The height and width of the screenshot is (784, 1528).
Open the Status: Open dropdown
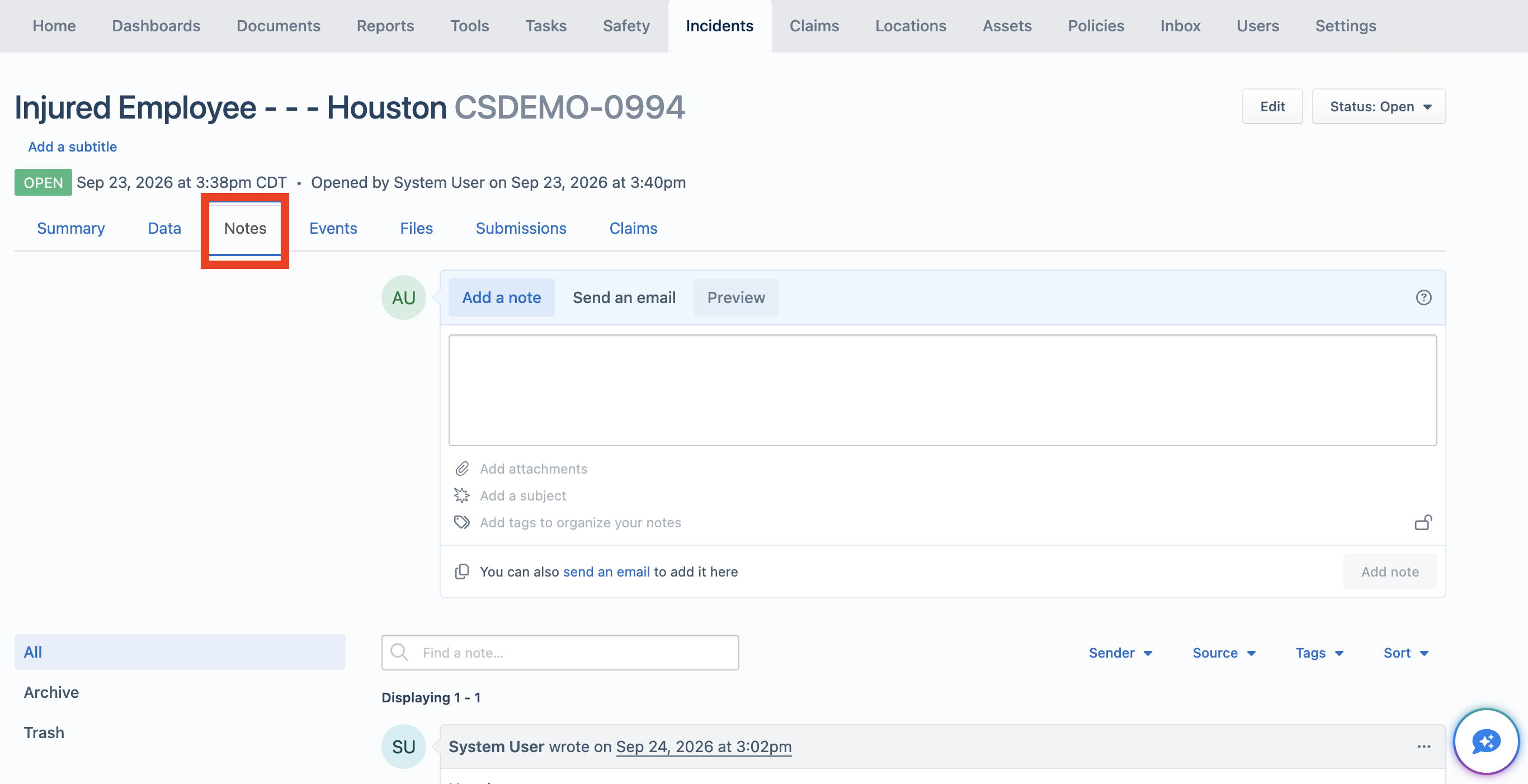(1379, 107)
